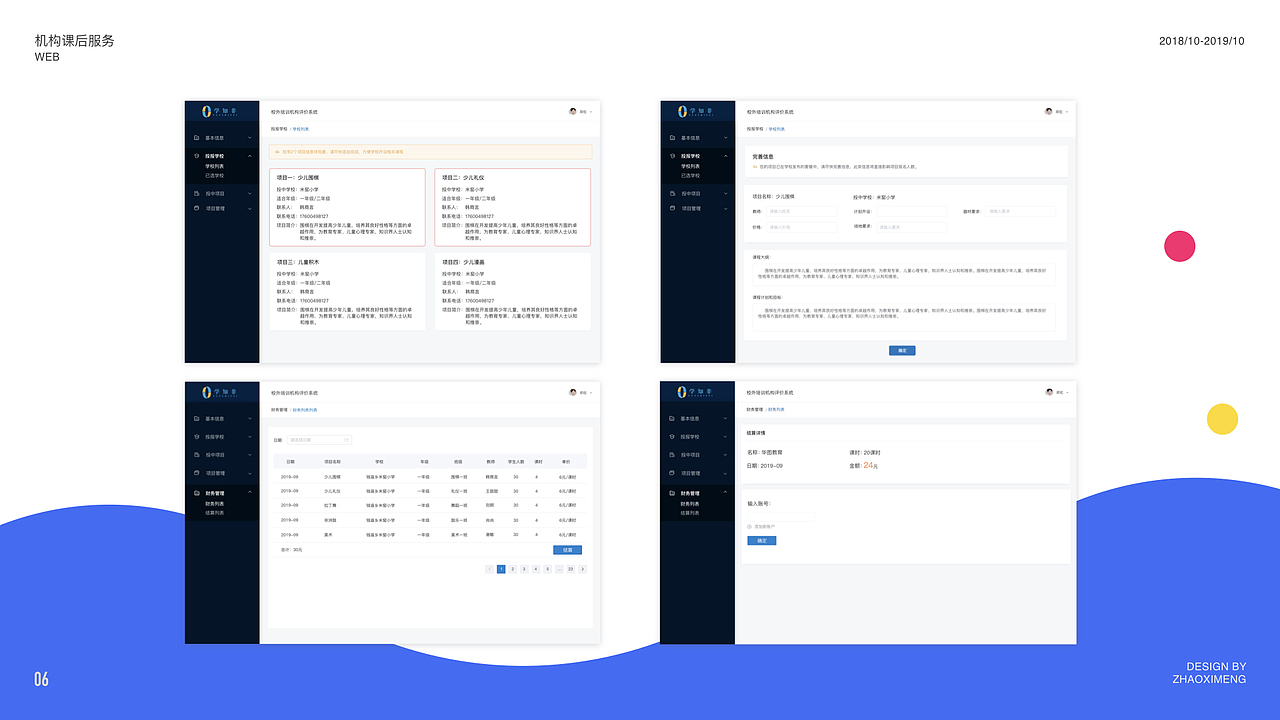Click the 价格 input in the 完善信息 form
This screenshot has width=1280, height=720.
point(801,227)
